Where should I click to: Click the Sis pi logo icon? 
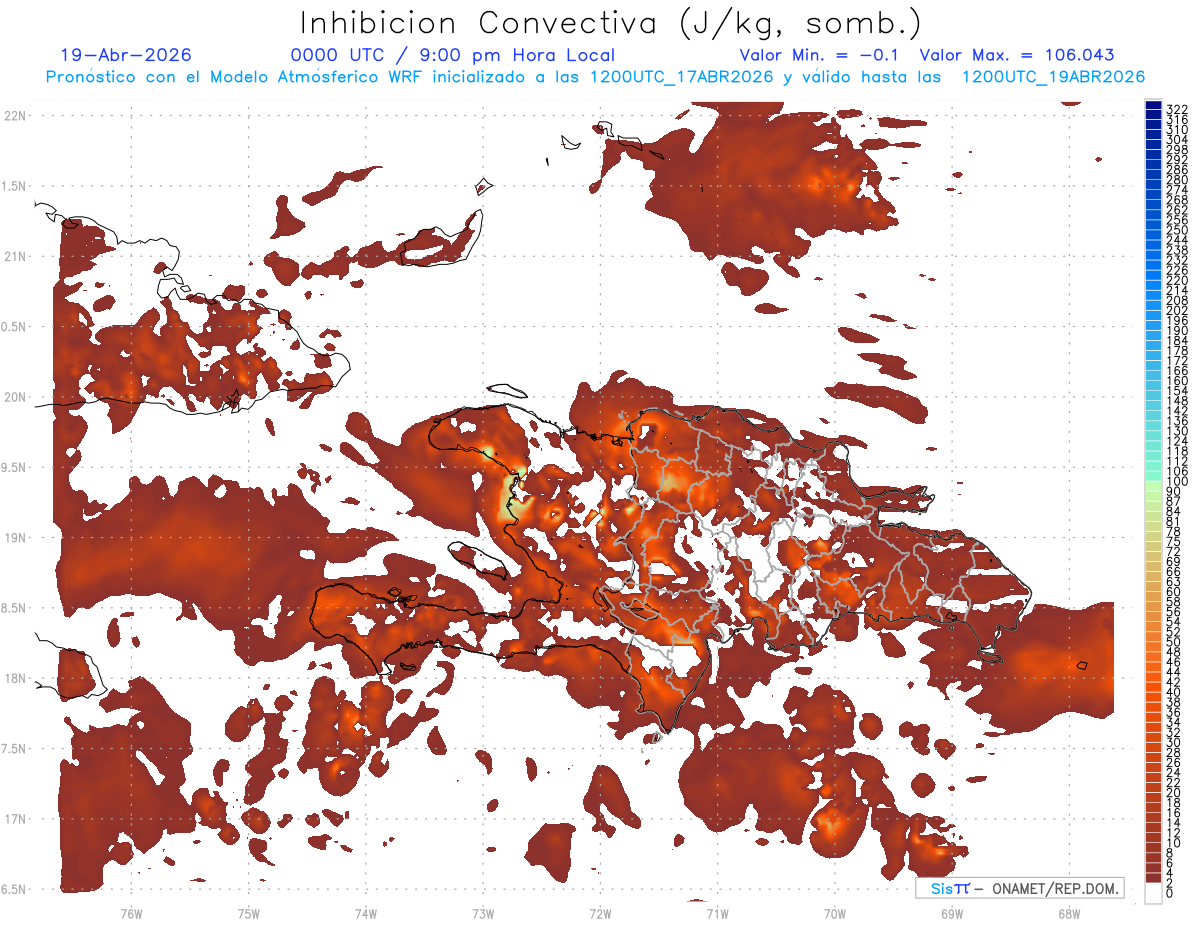(950, 888)
